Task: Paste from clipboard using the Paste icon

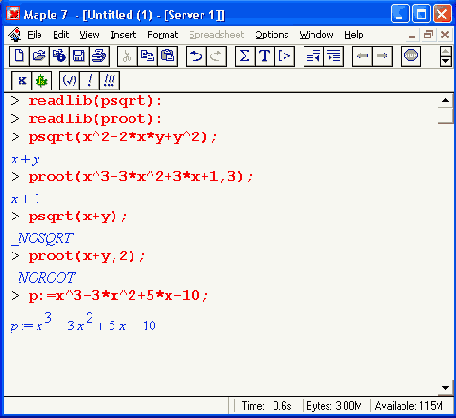Action: (167, 56)
